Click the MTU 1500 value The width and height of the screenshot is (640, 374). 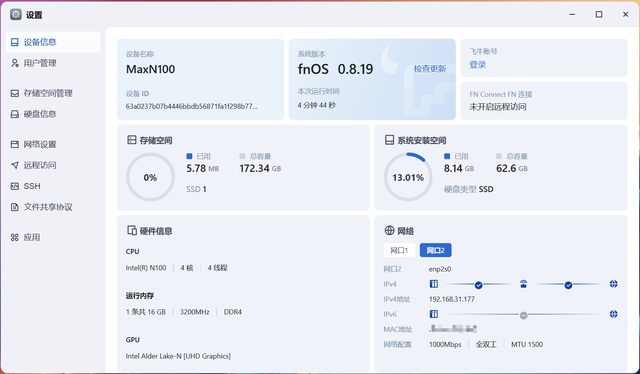point(527,345)
